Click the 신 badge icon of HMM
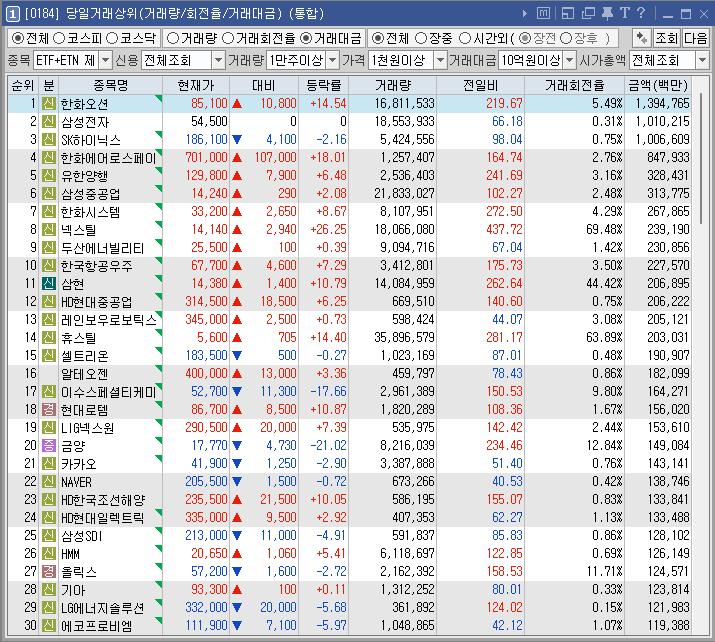The width and height of the screenshot is (715, 642). [49, 554]
